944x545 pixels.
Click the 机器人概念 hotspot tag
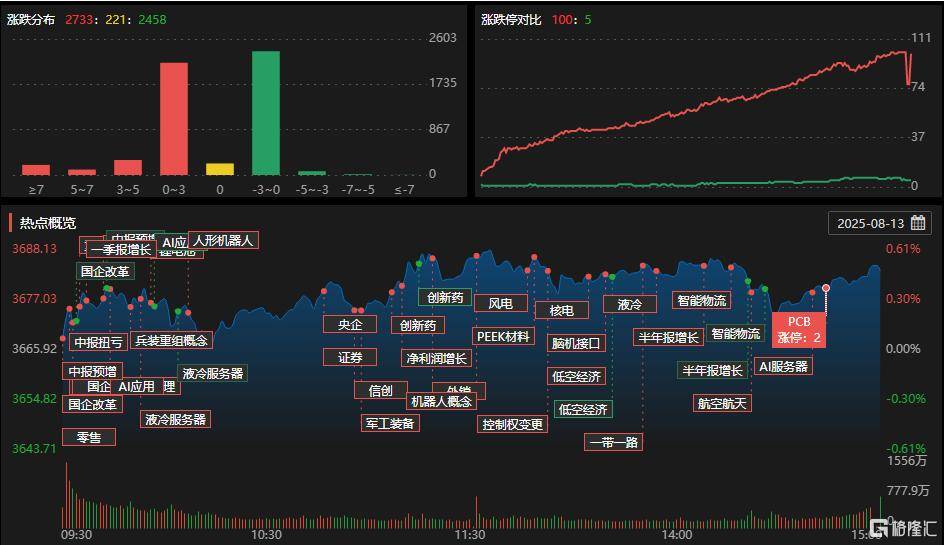pyautogui.click(x=441, y=401)
